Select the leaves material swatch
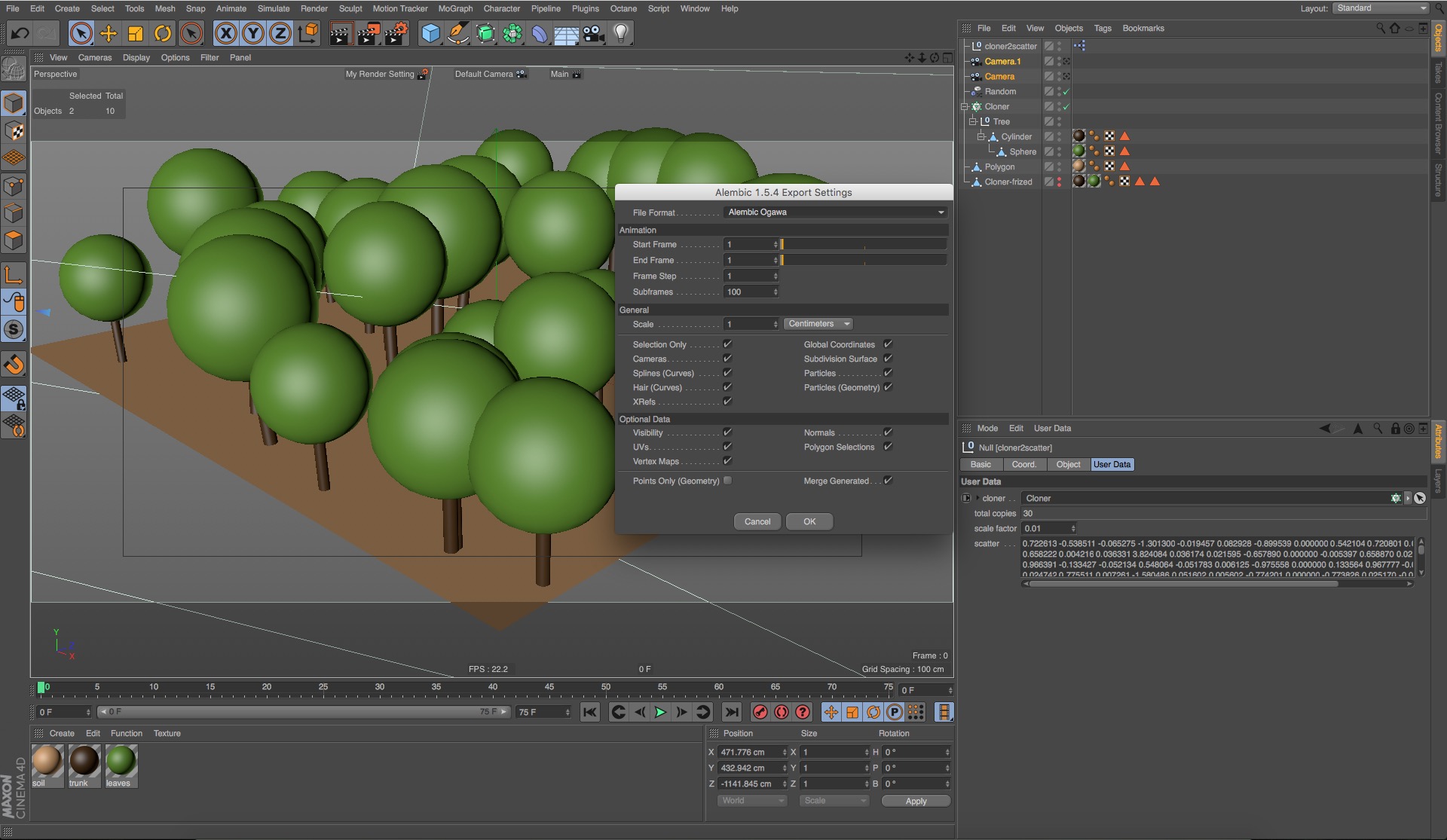1447x840 pixels. tap(121, 761)
